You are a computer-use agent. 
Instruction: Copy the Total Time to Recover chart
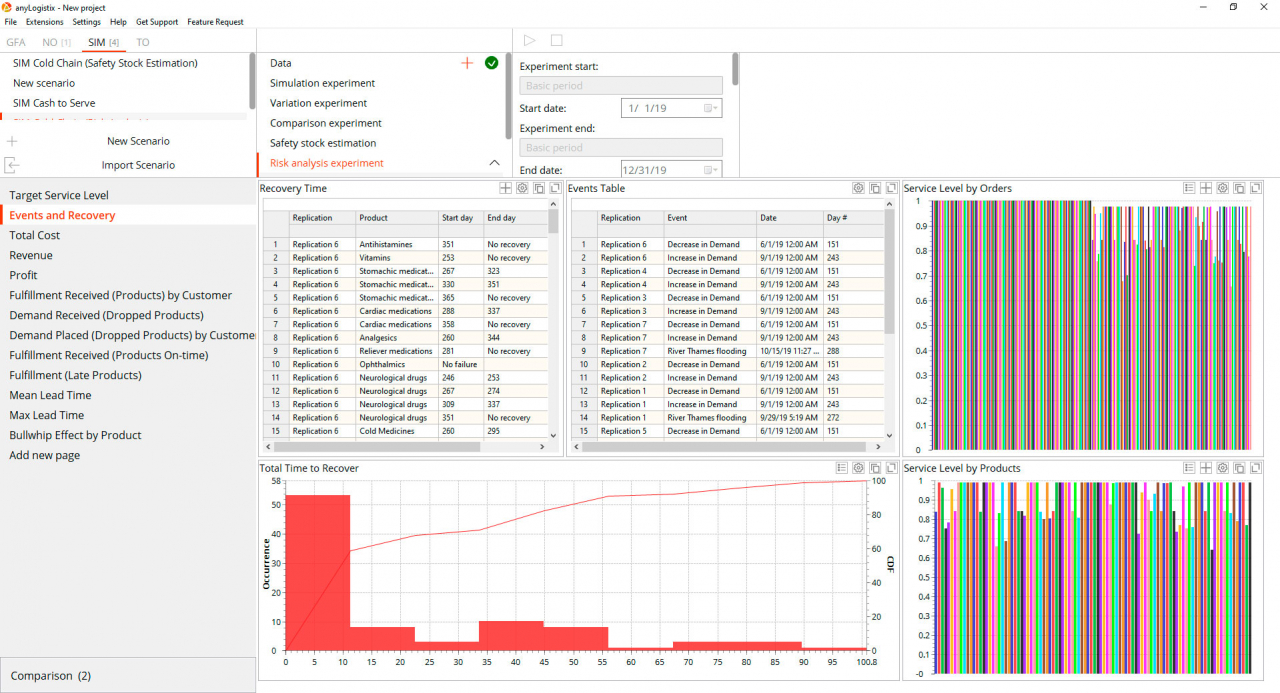[x=874, y=468]
